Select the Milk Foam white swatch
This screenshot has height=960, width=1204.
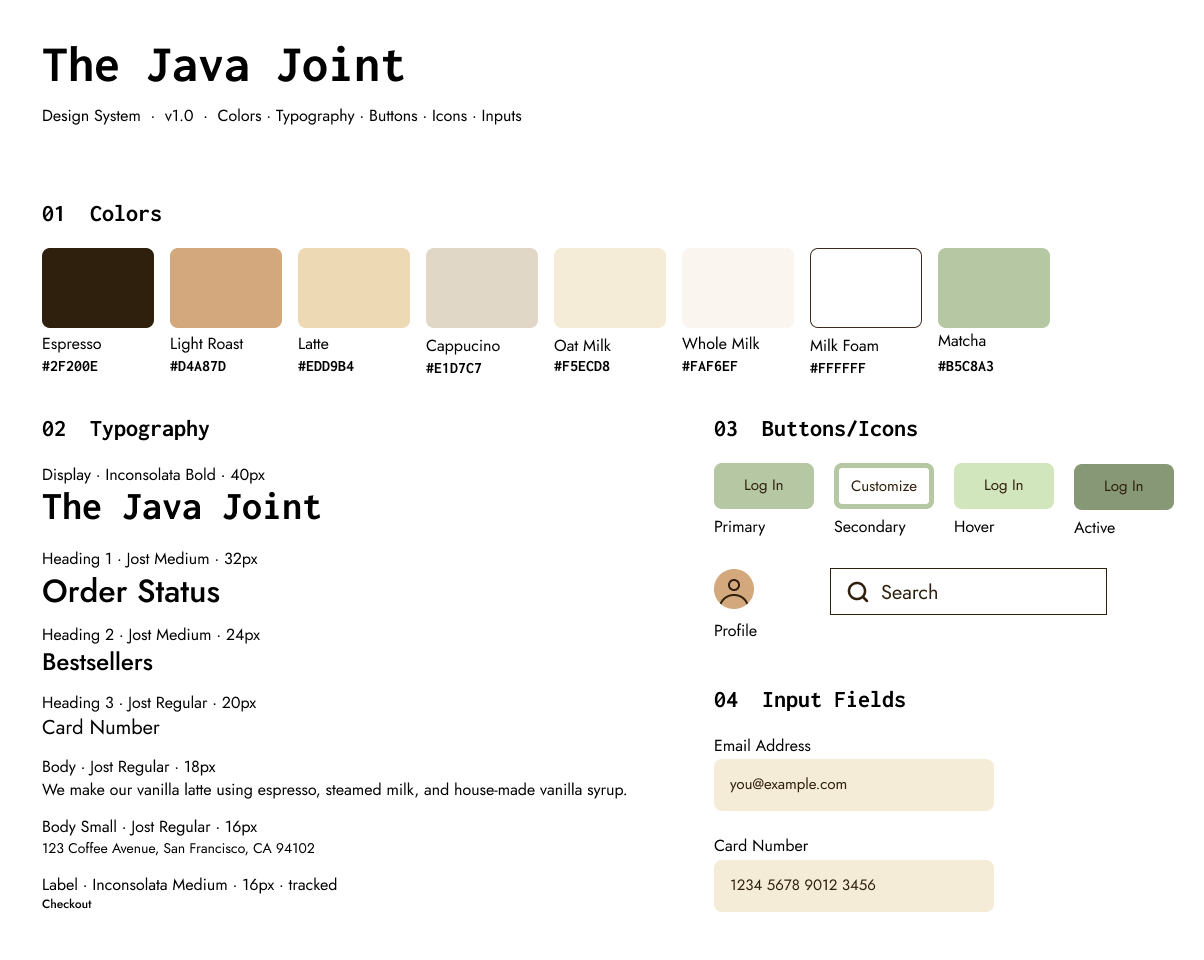[865, 287]
